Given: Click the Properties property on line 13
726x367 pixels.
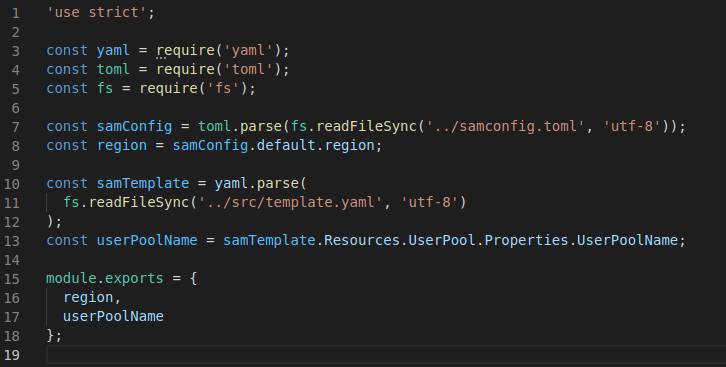Looking at the screenshot, I should (526, 240).
